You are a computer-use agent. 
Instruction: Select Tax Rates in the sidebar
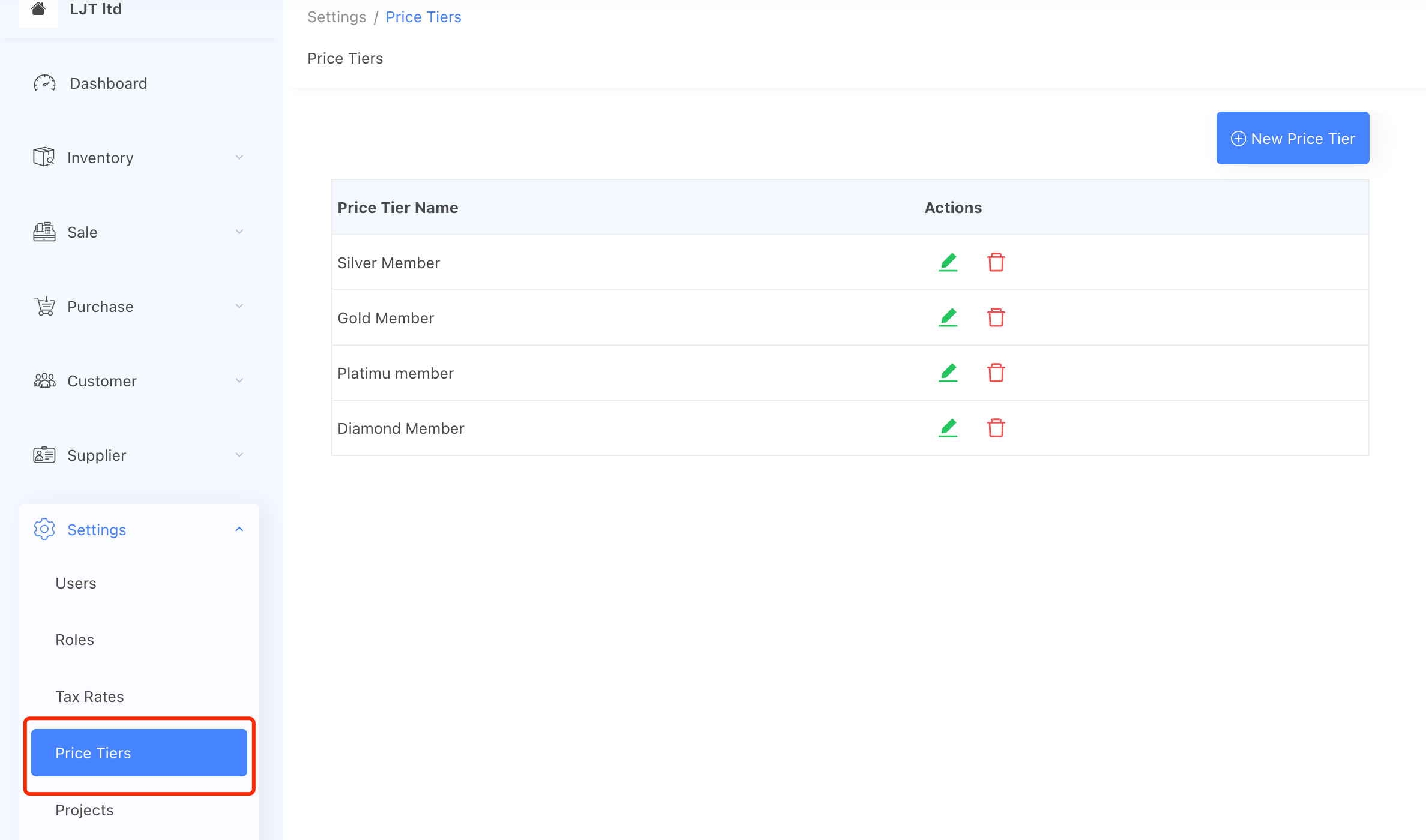(x=89, y=696)
